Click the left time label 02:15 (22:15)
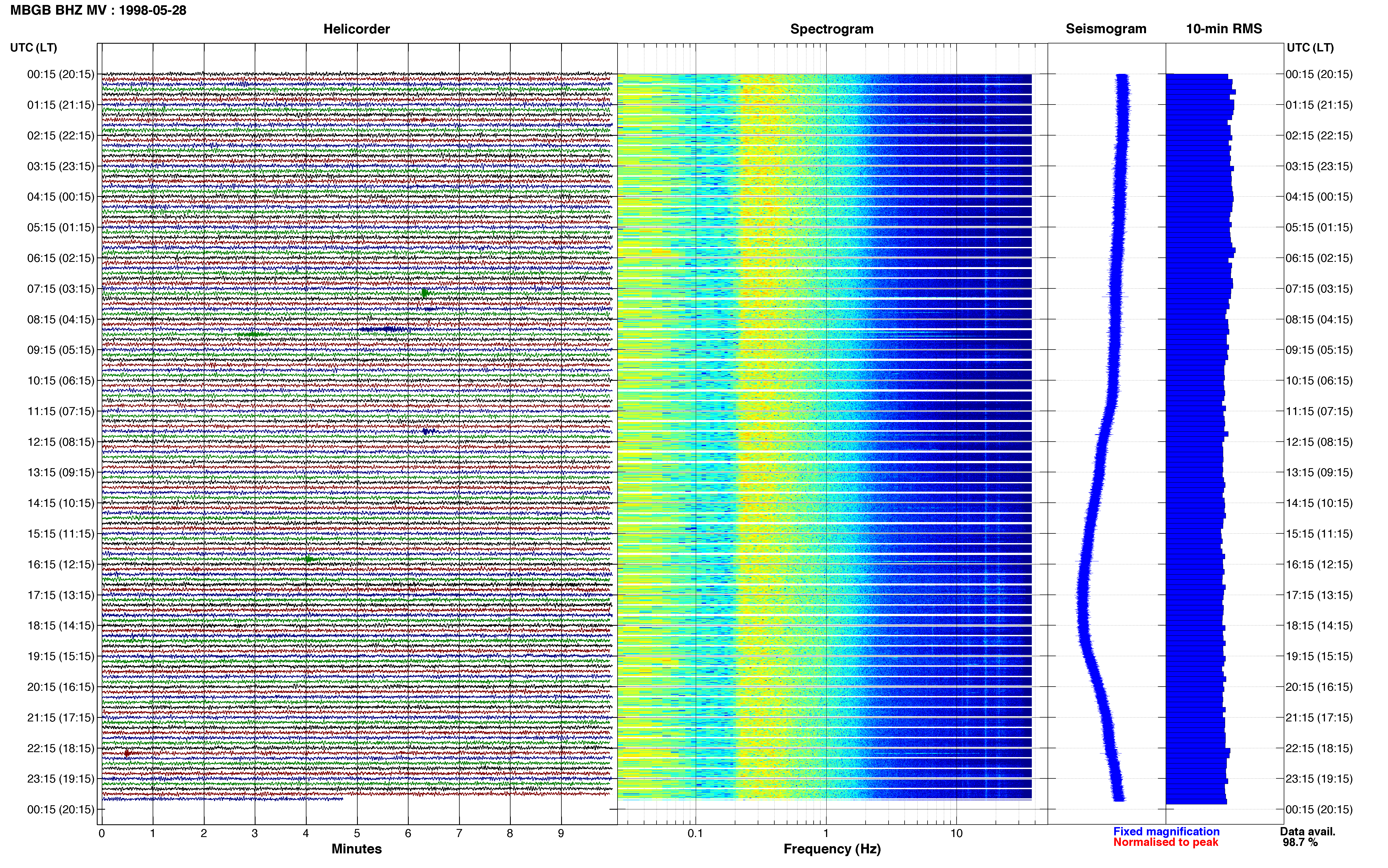 (61, 135)
